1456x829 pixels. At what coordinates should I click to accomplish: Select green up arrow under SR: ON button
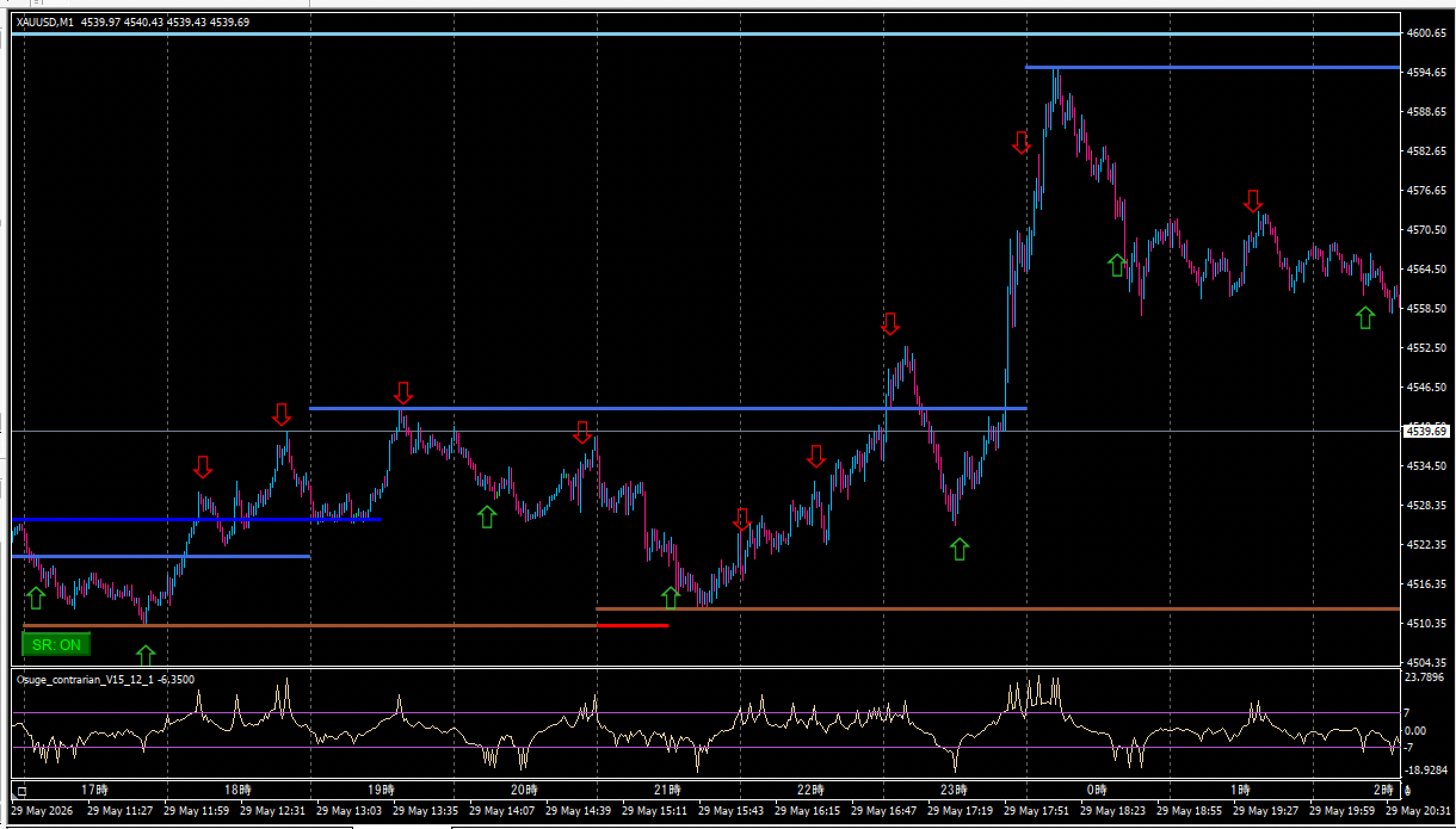coord(146,655)
